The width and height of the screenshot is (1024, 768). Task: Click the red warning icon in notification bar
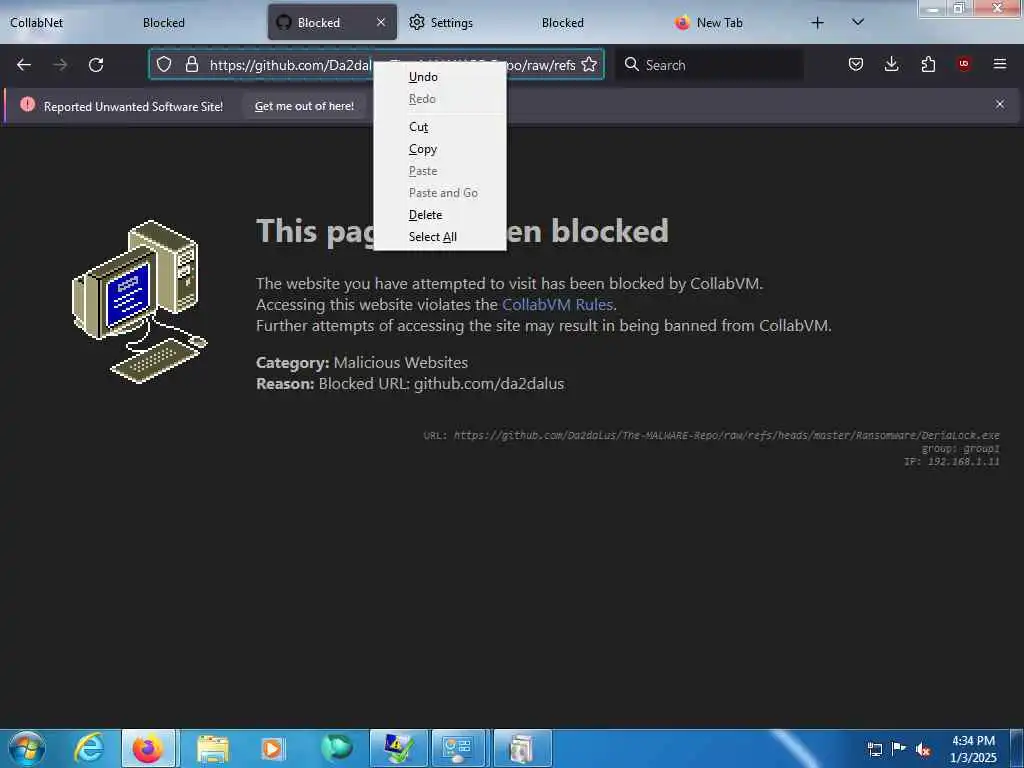[x=27, y=104]
